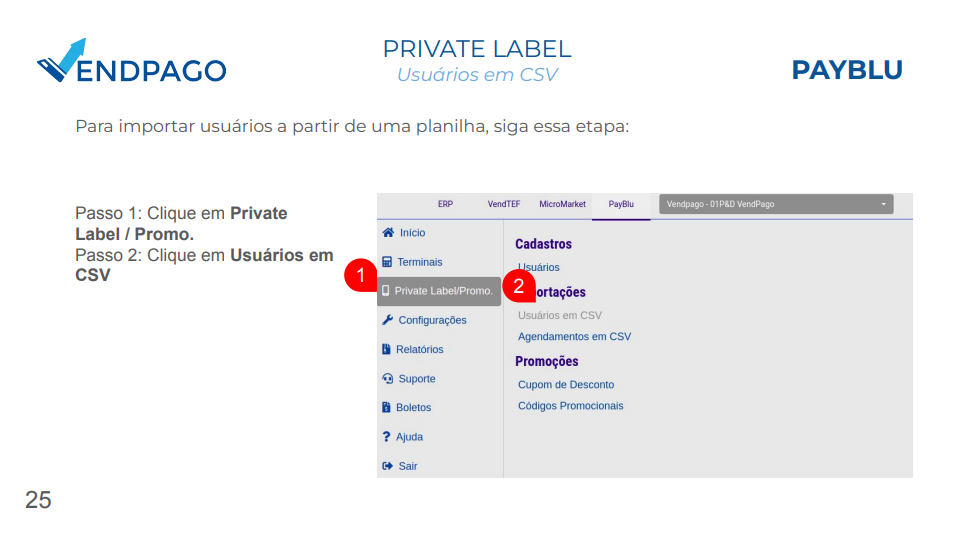Click the Usuários link under Cadastros
This screenshot has height=533, width=954.
[x=539, y=267]
